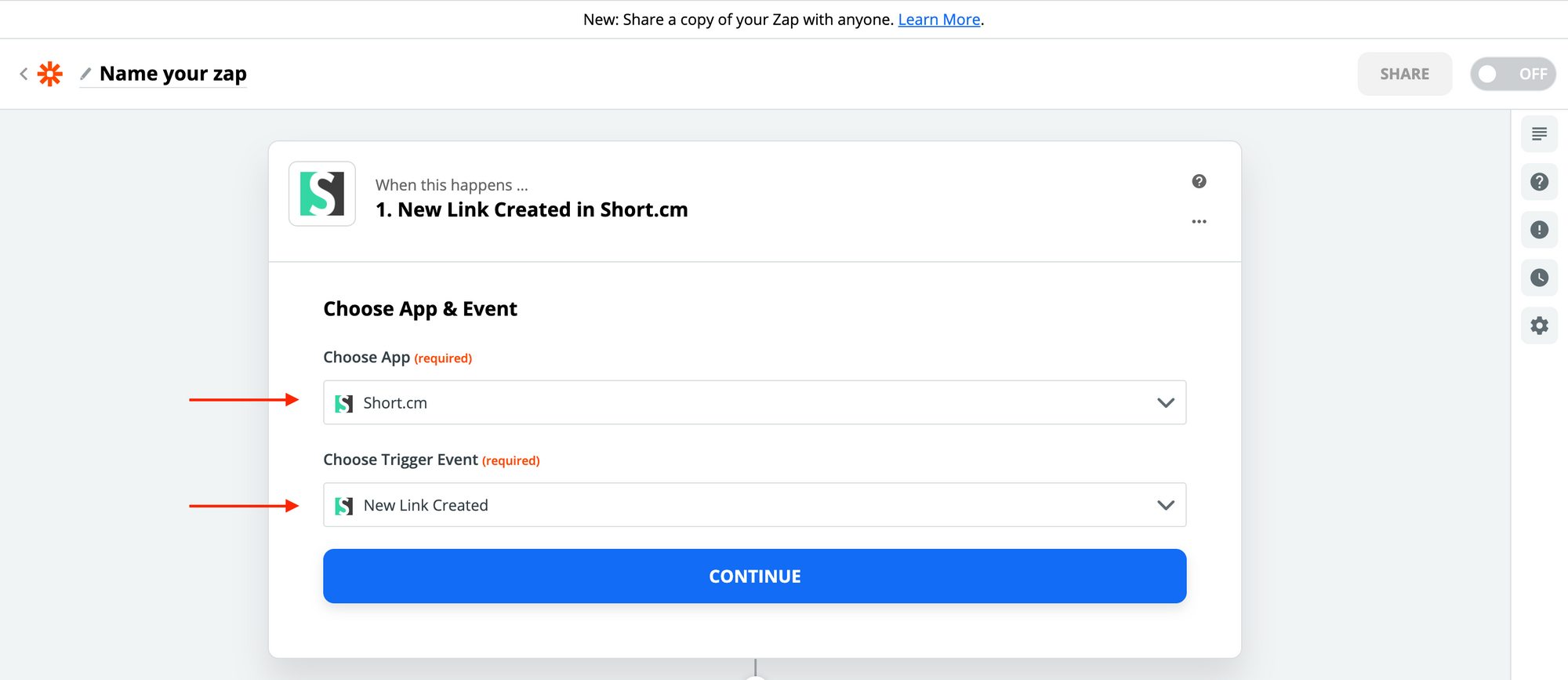Open the zap description notes sidebar icon
This screenshot has width=1568, height=680.
tap(1539, 134)
